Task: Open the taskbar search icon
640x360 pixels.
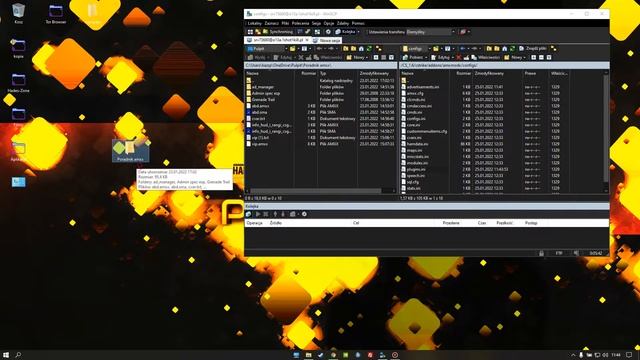Action: point(18,355)
